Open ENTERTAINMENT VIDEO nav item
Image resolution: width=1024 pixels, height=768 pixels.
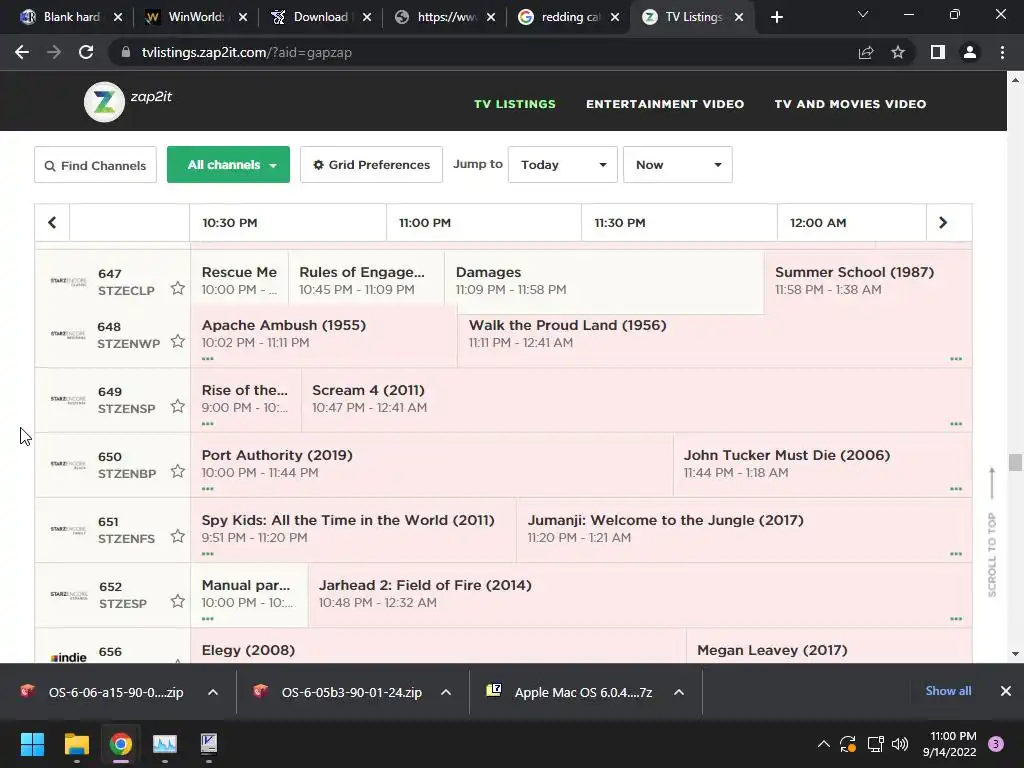[x=665, y=104]
